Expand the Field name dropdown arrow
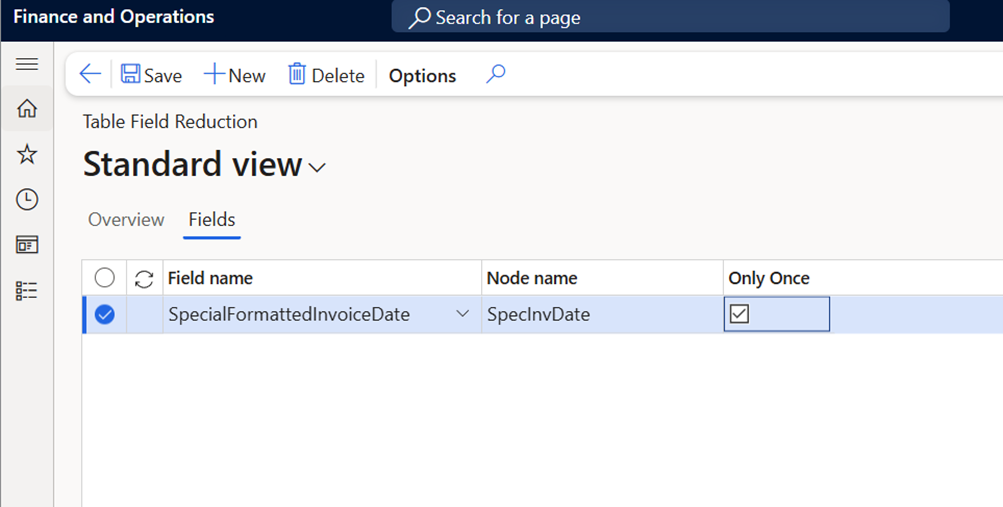Screen dimensions: 1003x507 (462, 314)
